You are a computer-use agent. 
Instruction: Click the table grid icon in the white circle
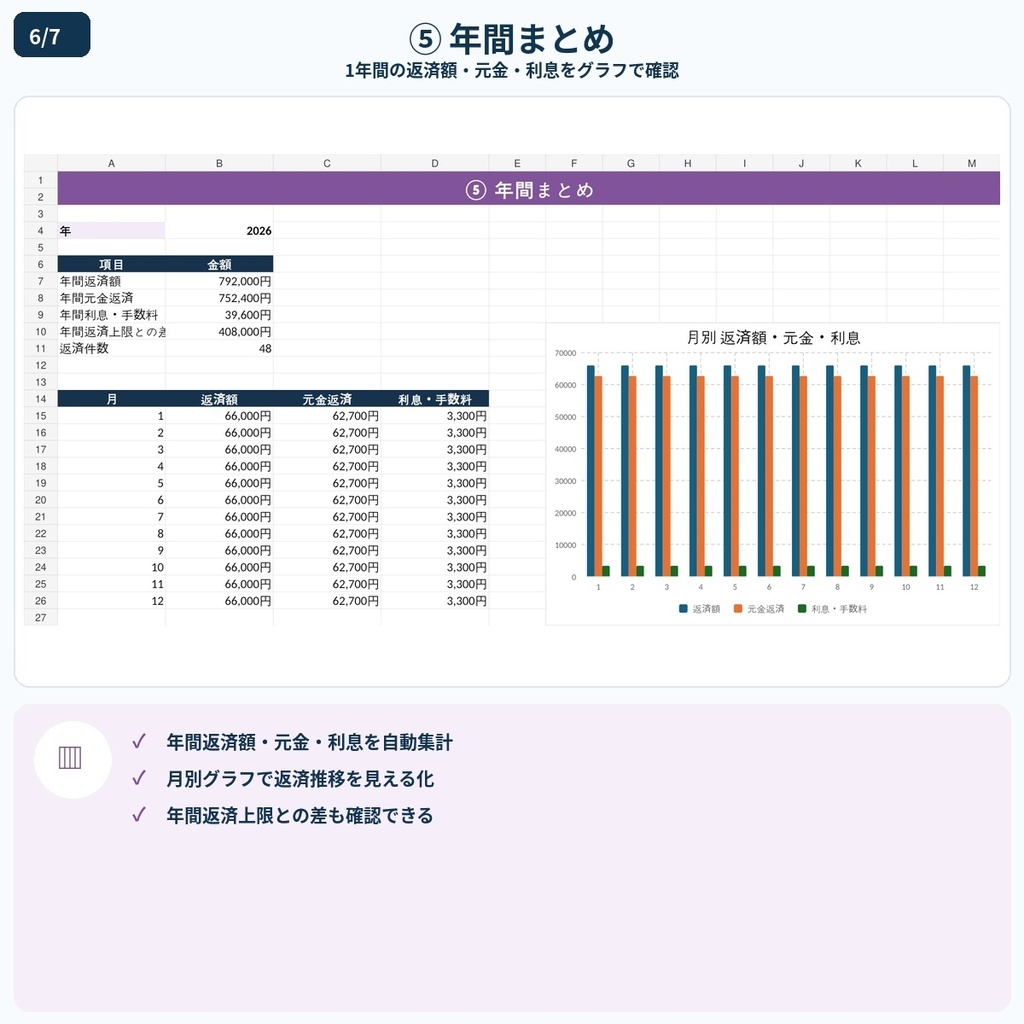[x=70, y=758]
